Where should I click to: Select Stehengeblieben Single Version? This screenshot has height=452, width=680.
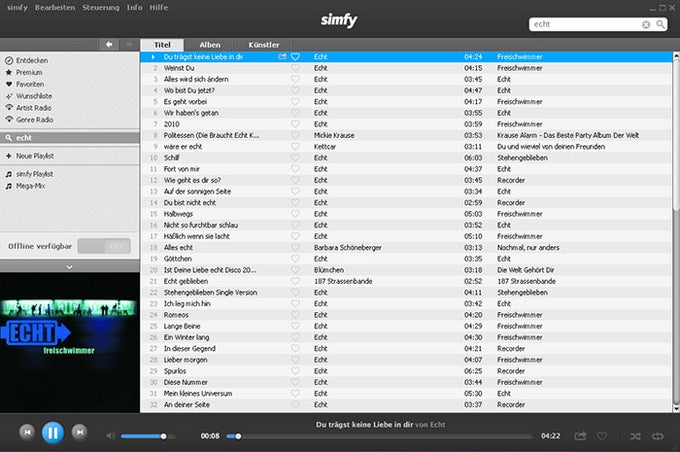coord(210,292)
